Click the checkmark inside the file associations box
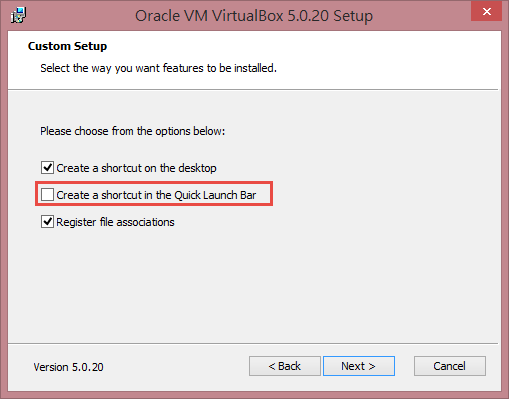The width and height of the screenshot is (509, 399). [x=47, y=221]
